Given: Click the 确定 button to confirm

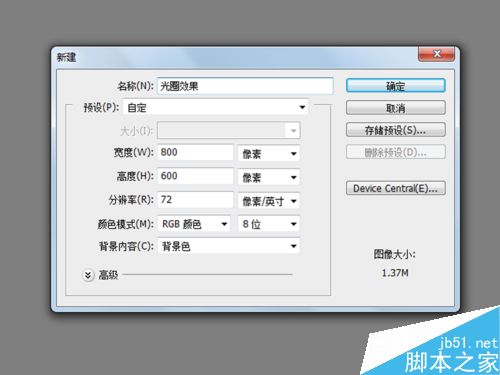Looking at the screenshot, I should [396, 86].
